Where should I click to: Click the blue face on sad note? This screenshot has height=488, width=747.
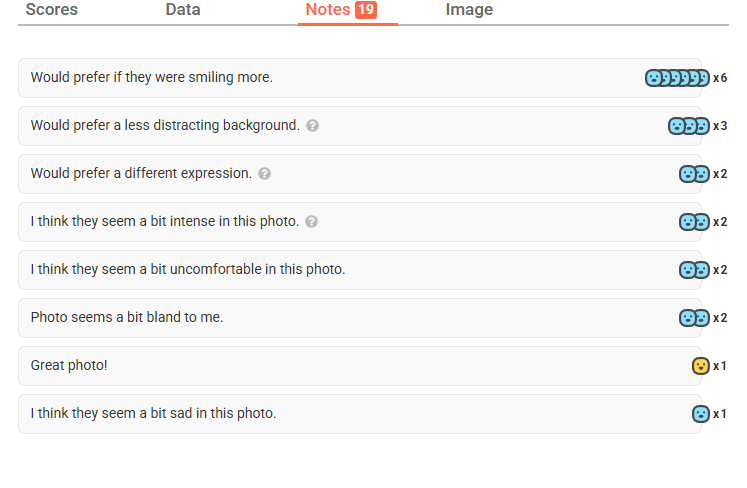(701, 414)
